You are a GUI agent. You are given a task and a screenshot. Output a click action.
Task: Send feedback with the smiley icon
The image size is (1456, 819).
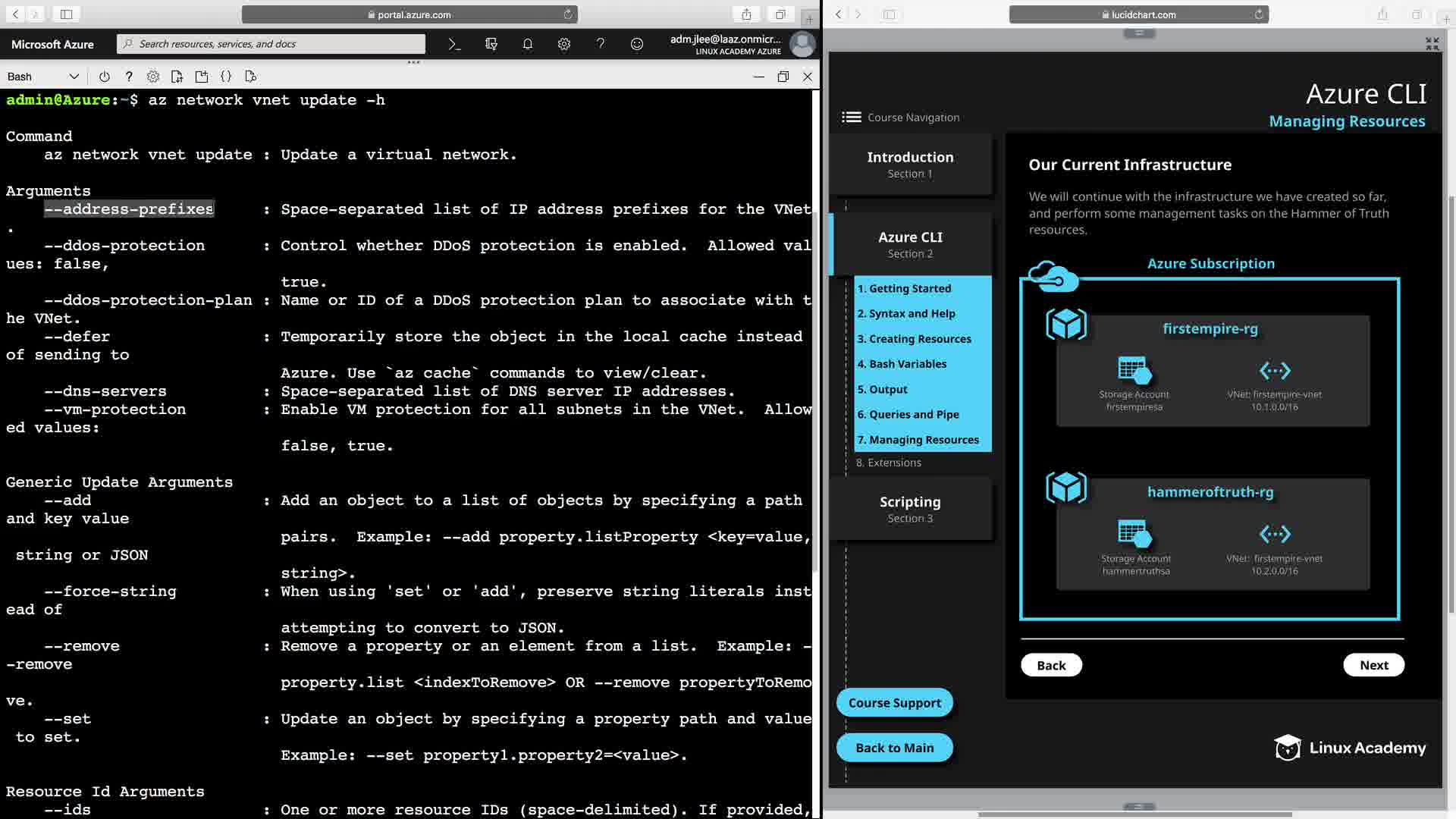coord(637,44)
